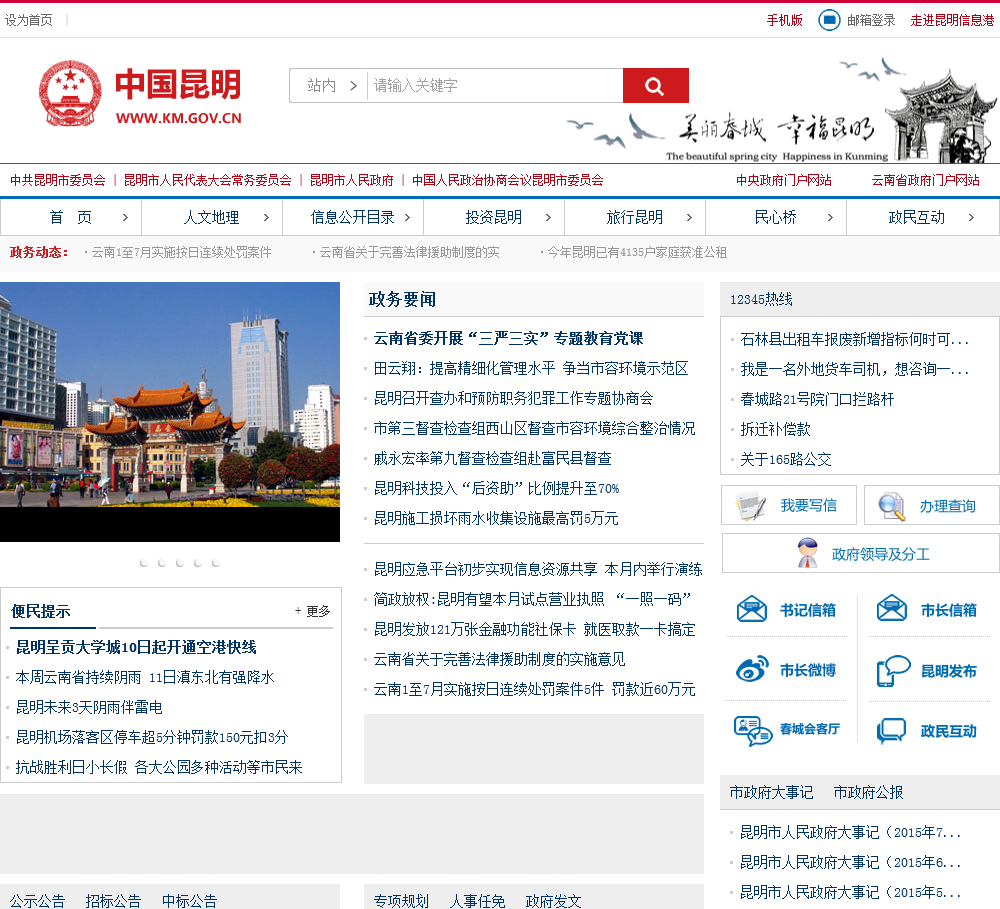Open the 投资昆明 navigation menu

[494, 218]
